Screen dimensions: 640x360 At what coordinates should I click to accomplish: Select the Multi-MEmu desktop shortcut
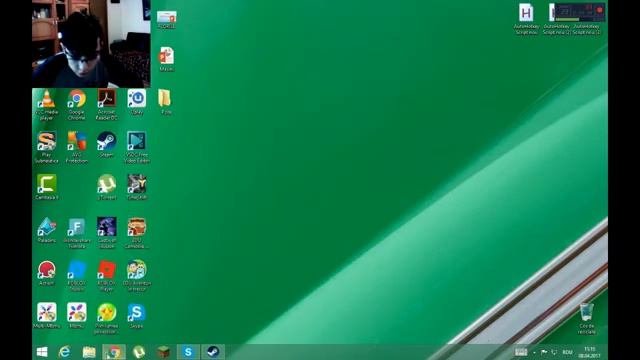click(47, 316)
